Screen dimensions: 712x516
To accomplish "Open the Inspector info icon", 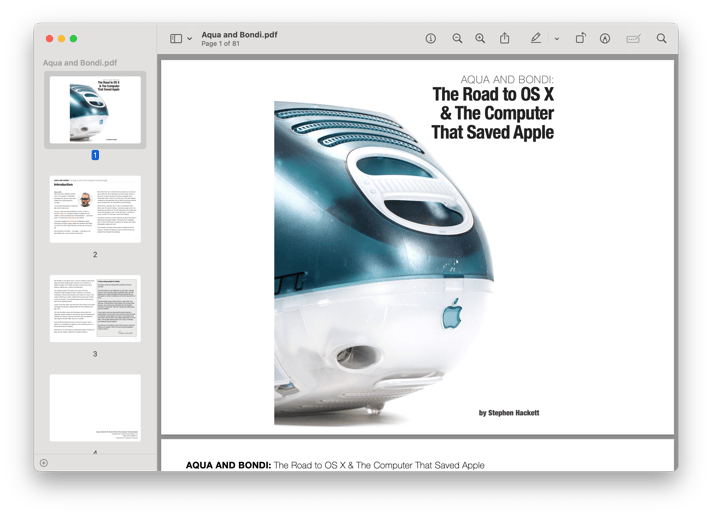I will (430, 39).
